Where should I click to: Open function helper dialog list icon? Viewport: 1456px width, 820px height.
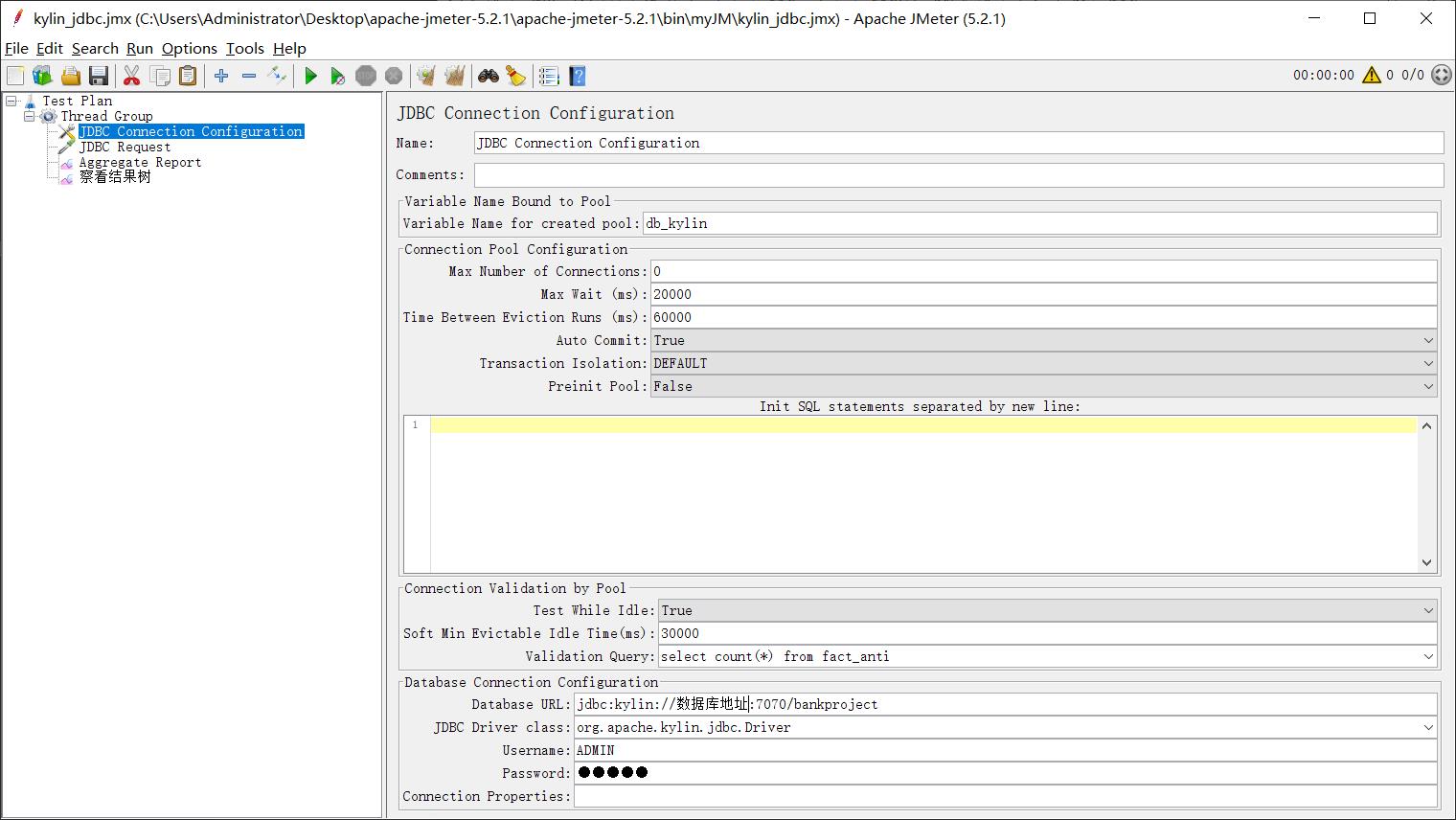[x=549, y=76]
